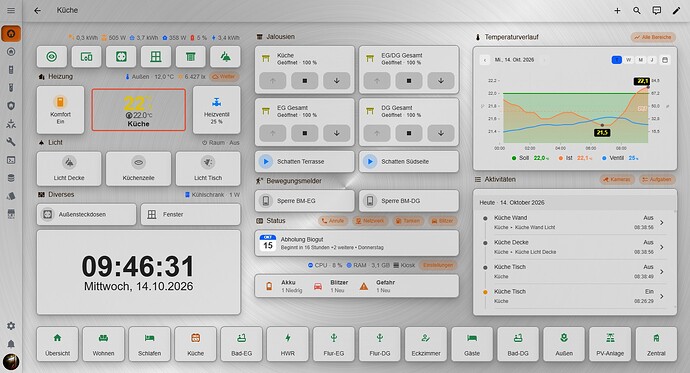The height and width of the screenshot is (373, 690).
Task: Edit dashboard with the pencil icon
Action: (x=676, y=11)
